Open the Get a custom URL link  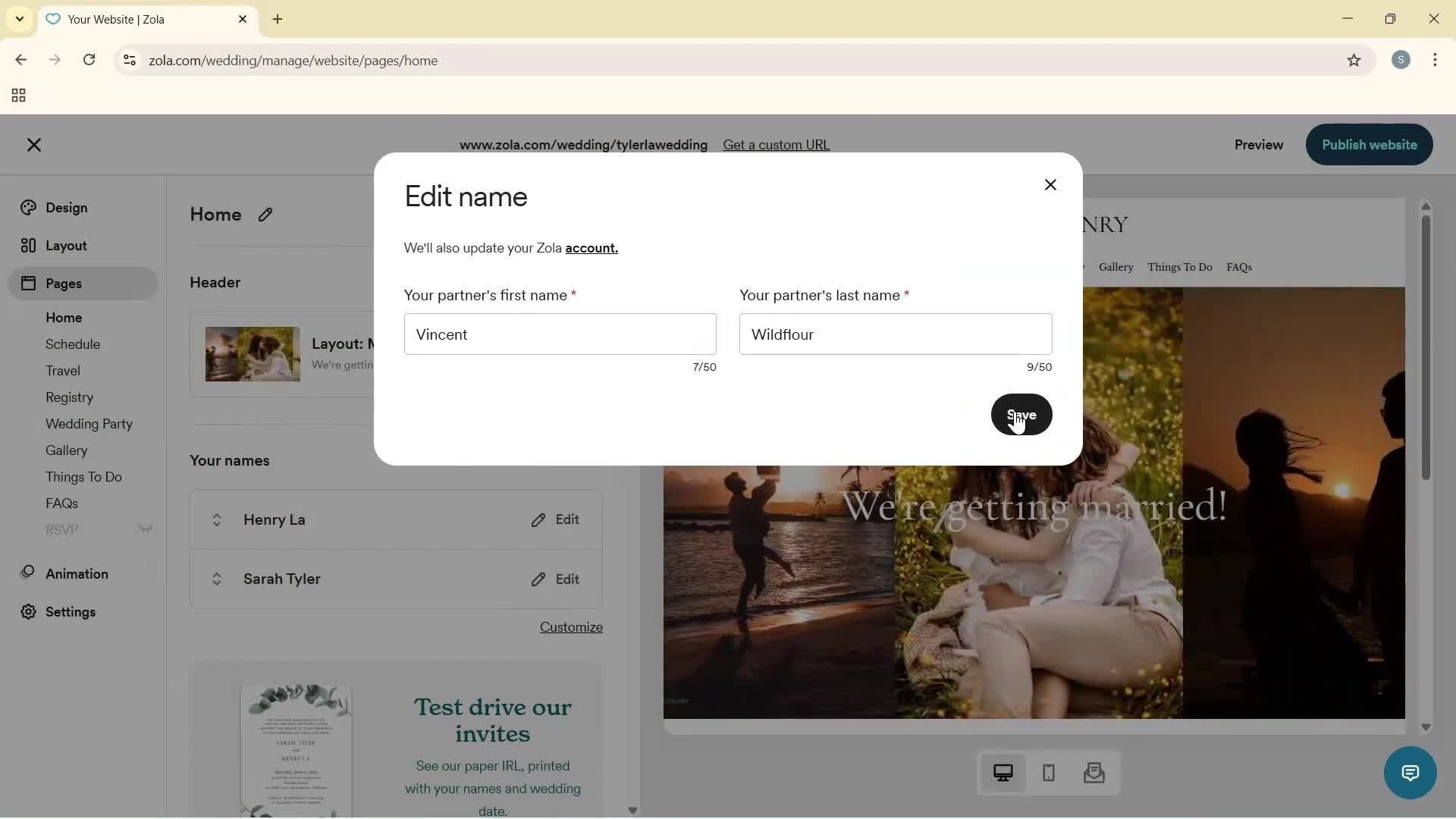[776, 145]
